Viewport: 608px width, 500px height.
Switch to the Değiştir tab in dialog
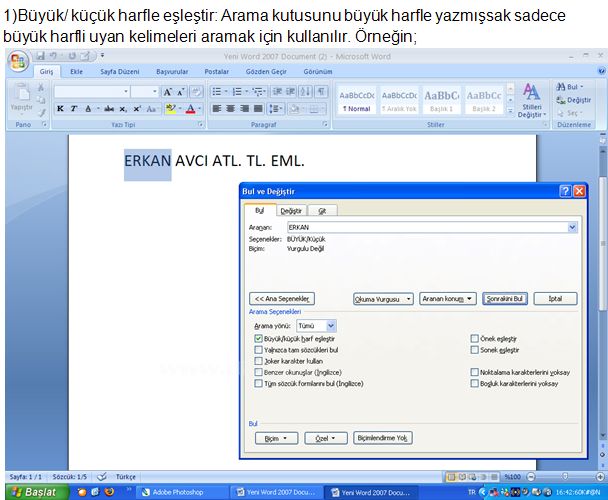[291, 211]
